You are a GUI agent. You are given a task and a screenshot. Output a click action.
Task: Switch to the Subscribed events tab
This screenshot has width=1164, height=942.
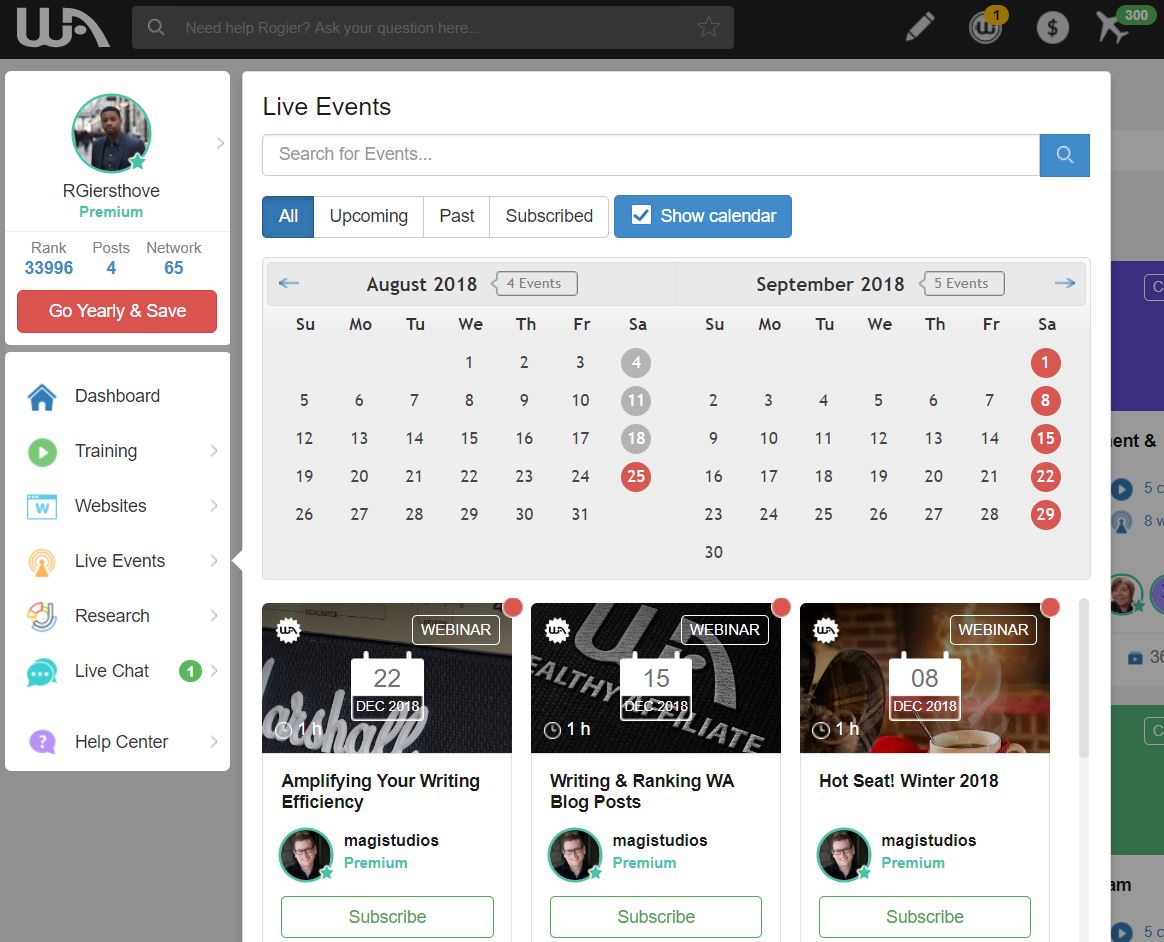[549, 216]
